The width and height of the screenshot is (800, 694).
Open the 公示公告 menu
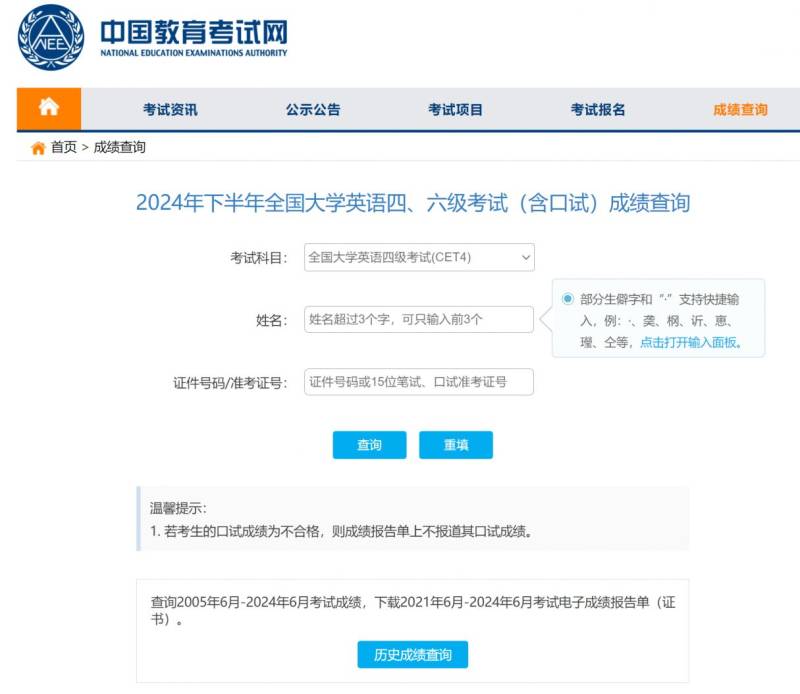coord(313,110)
